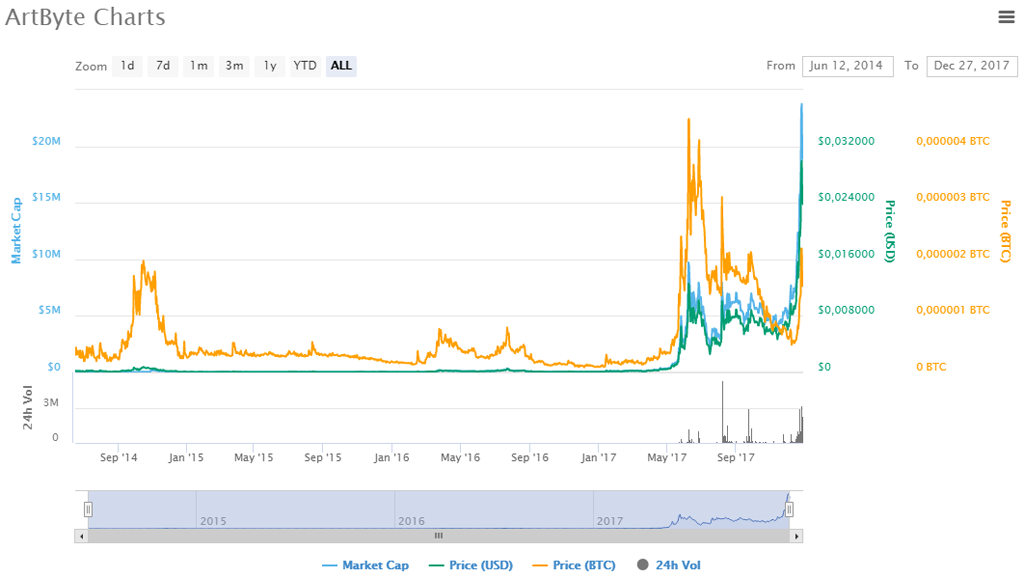Click the Sep '16 x-axis label

(530, 458)
